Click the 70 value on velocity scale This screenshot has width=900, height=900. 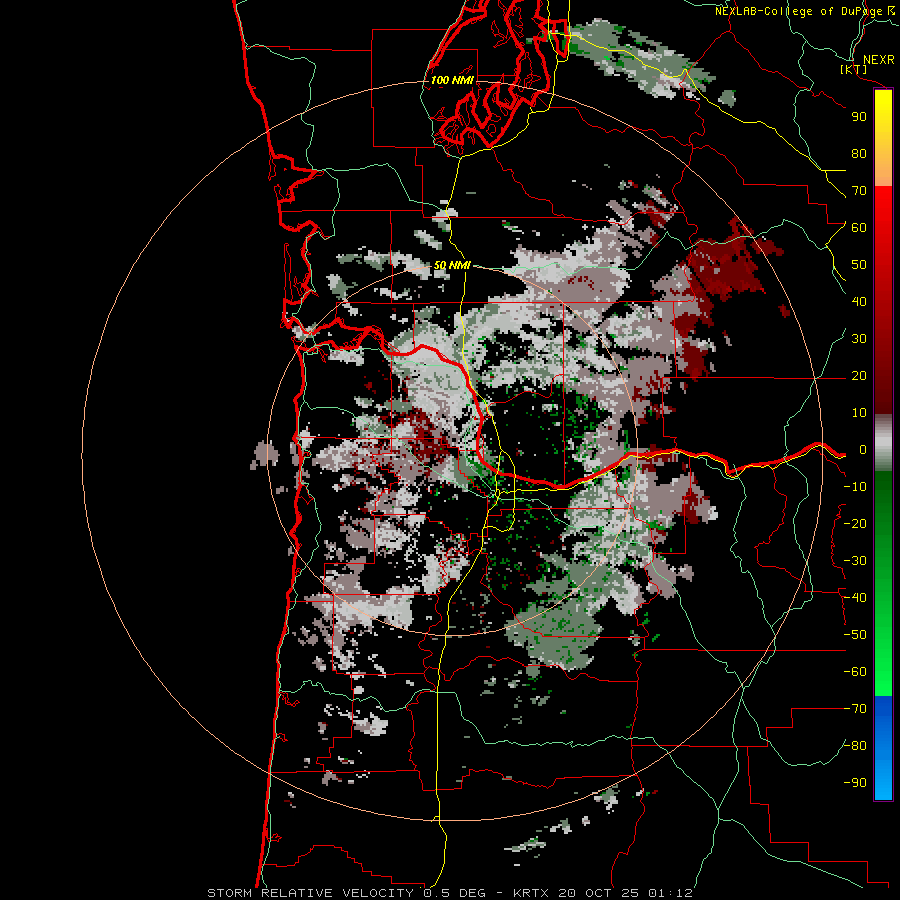point(859,191)
